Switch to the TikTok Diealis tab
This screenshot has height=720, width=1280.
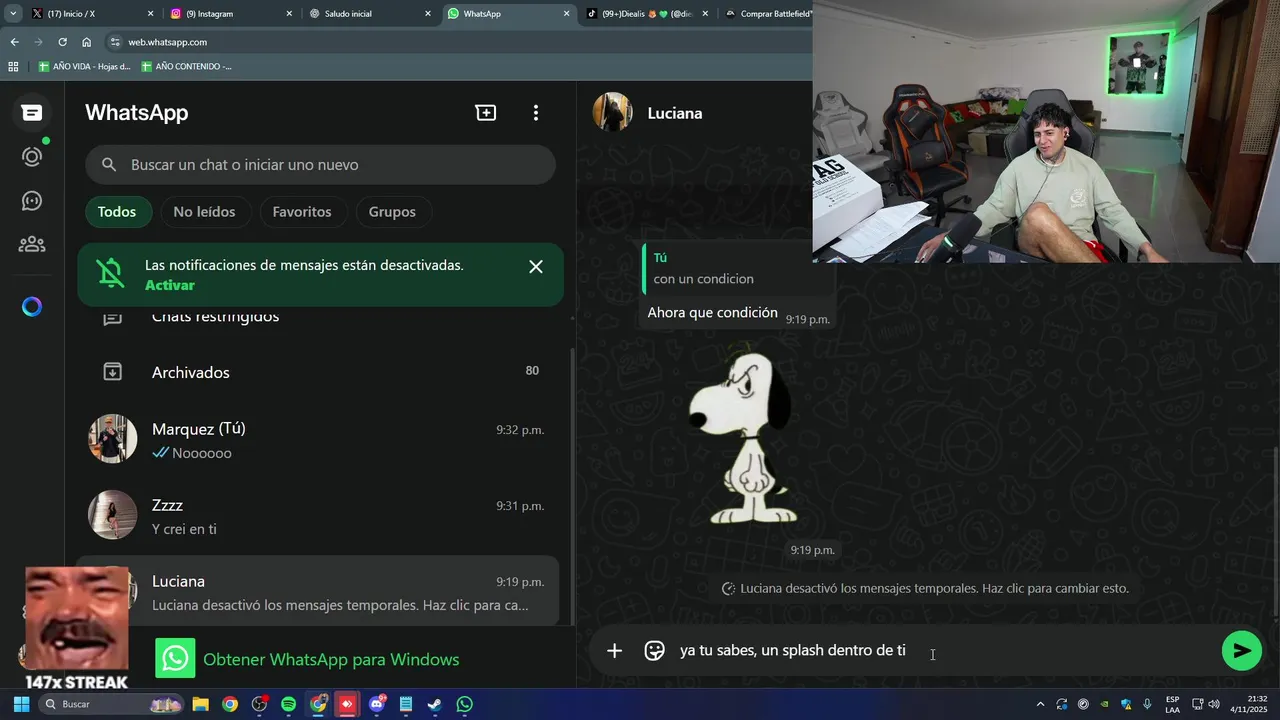647,14
